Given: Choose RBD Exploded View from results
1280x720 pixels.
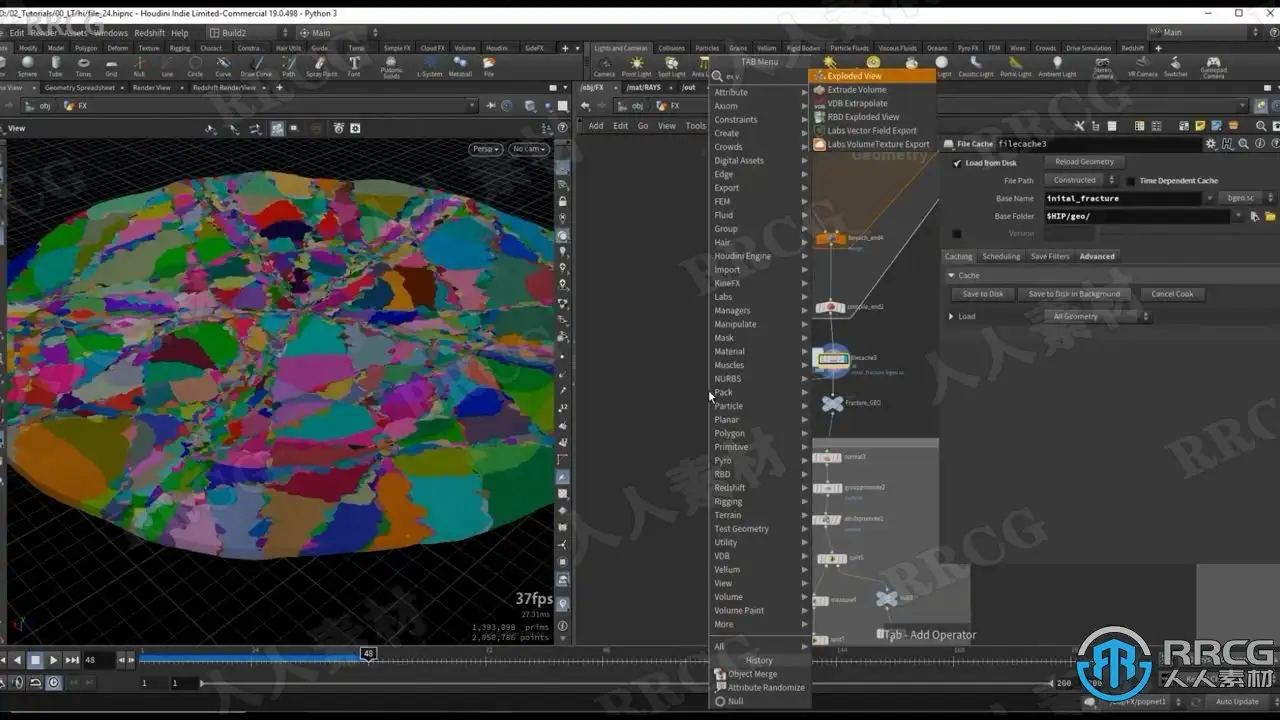Looking at the screenshot, I should [872, 117].
